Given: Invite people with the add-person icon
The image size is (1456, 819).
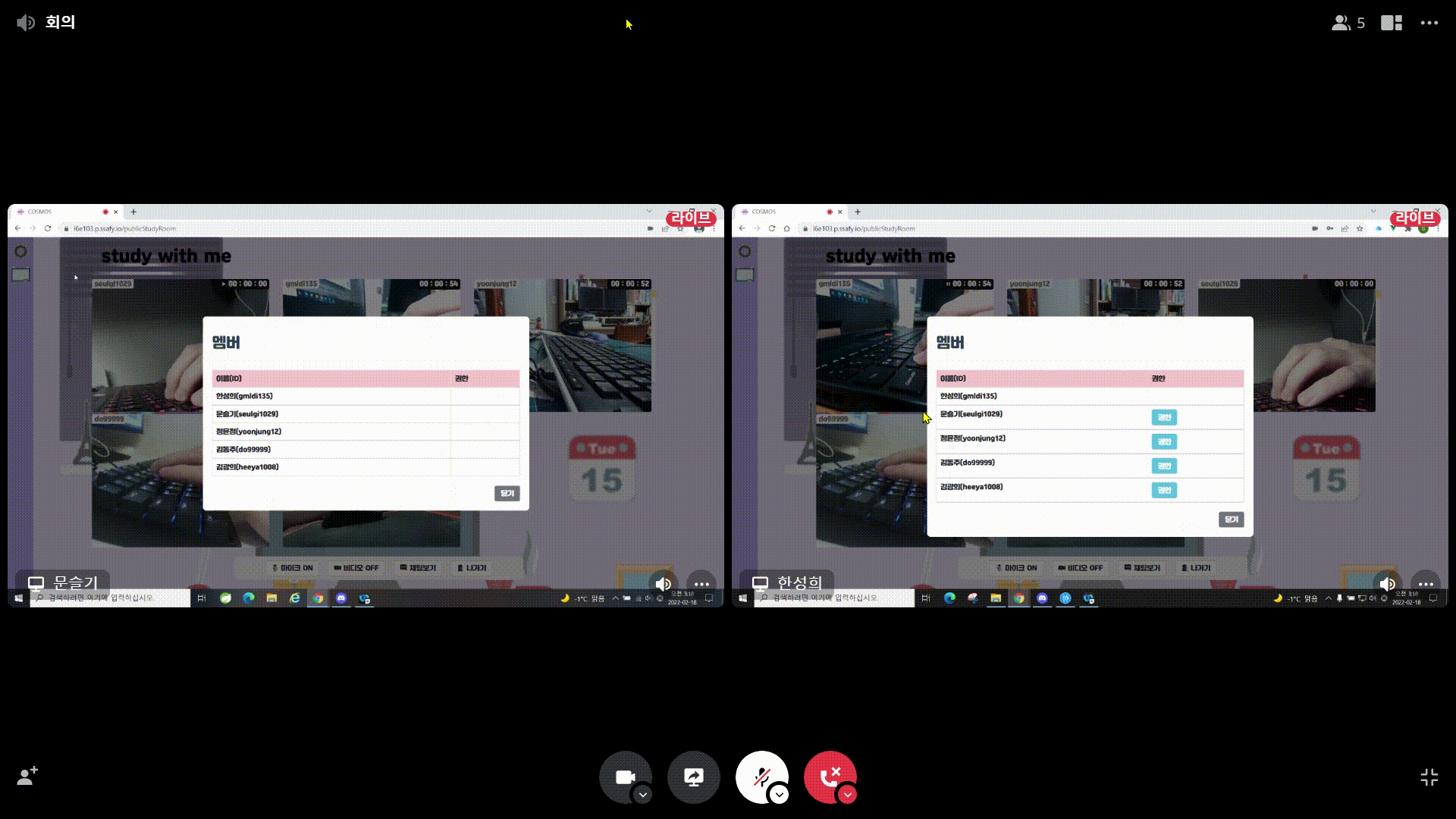Looking at the screenshot, I should click(27, 776).
